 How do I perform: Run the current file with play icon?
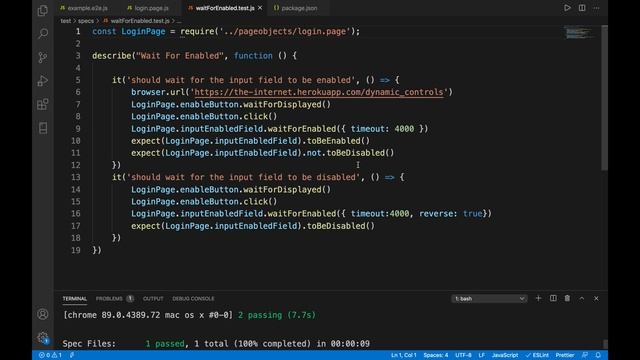coord(567,8)
